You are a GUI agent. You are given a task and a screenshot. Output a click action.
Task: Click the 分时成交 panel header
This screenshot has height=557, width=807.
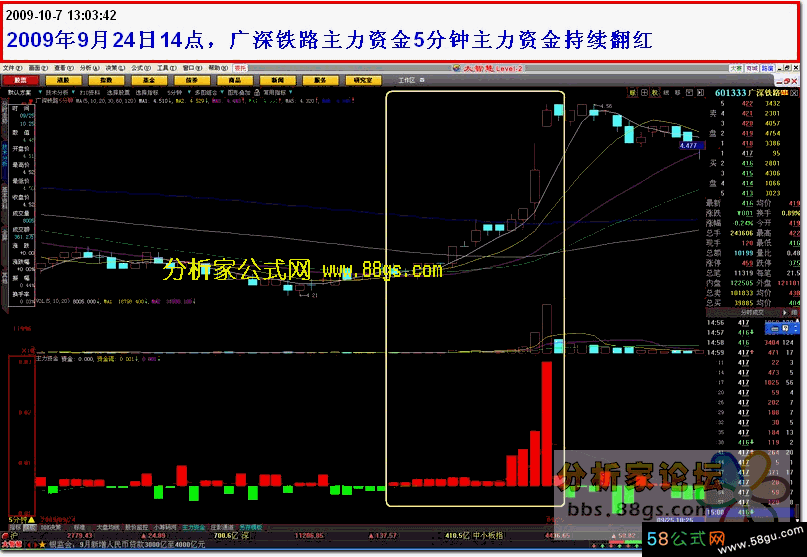752,312
